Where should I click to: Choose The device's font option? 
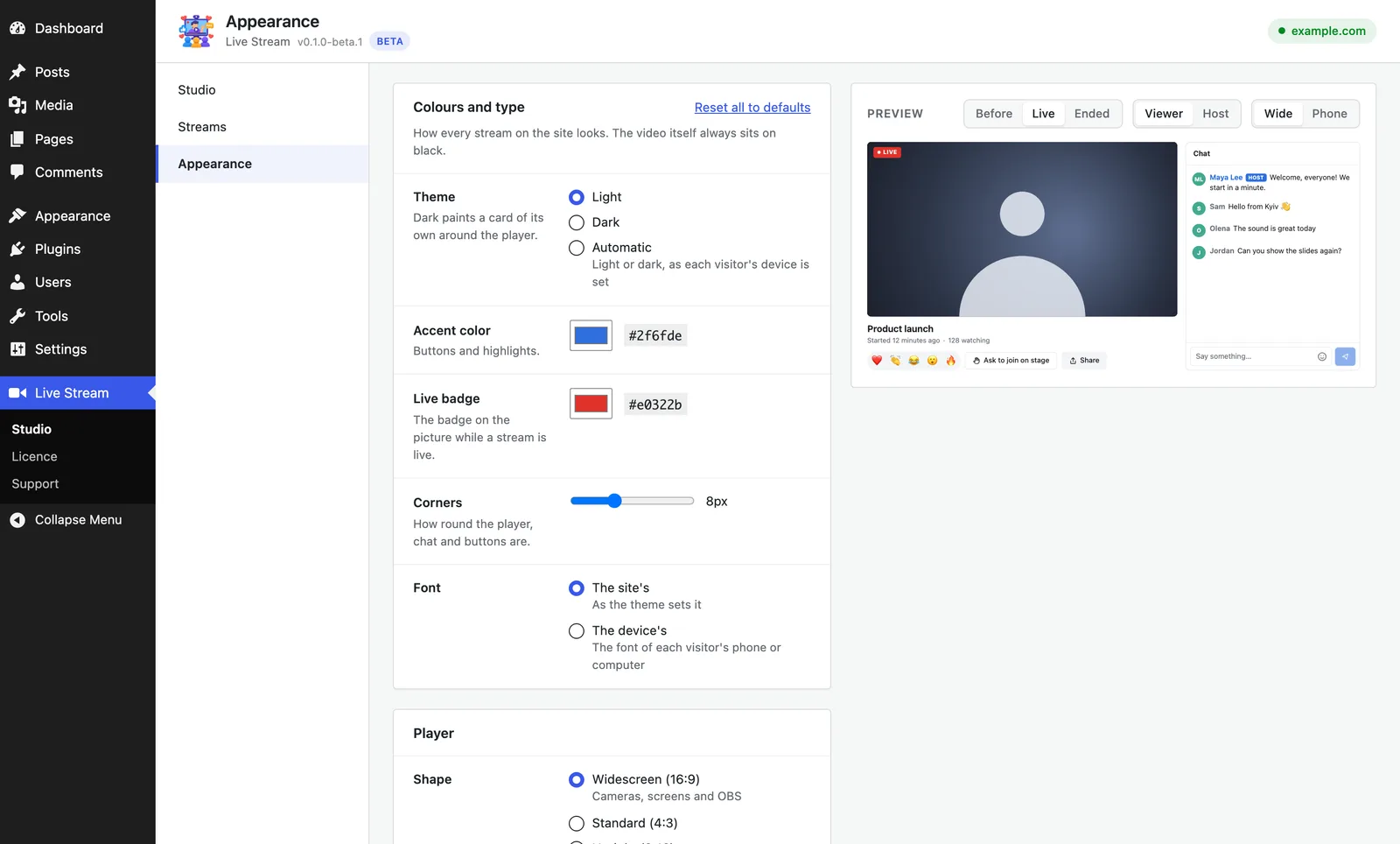click(577, 631)
